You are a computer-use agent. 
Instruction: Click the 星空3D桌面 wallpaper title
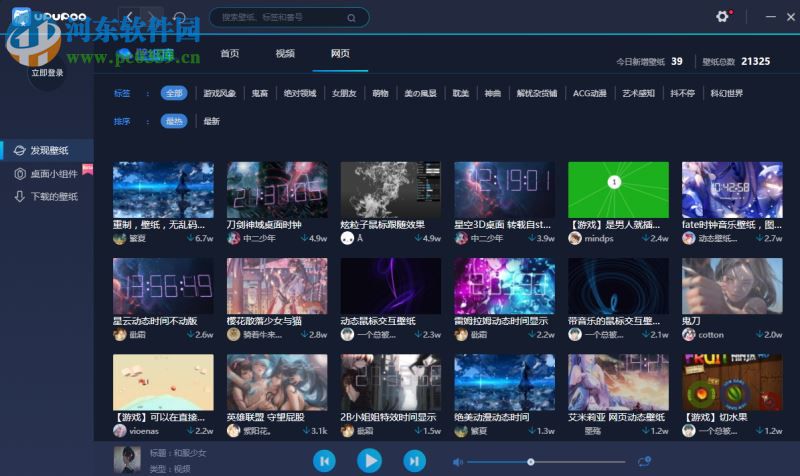coord(502,224)
